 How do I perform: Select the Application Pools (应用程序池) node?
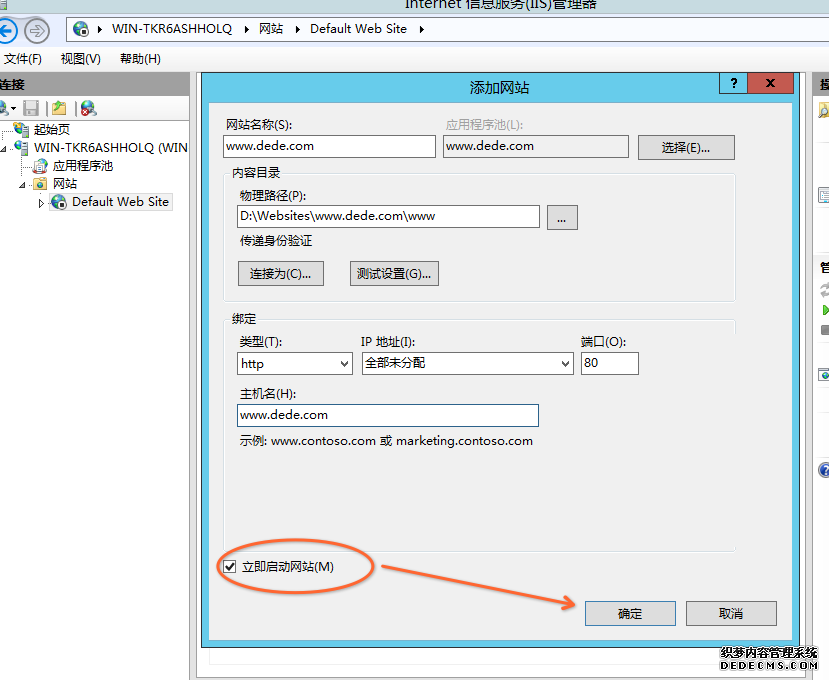click(82, 166)
